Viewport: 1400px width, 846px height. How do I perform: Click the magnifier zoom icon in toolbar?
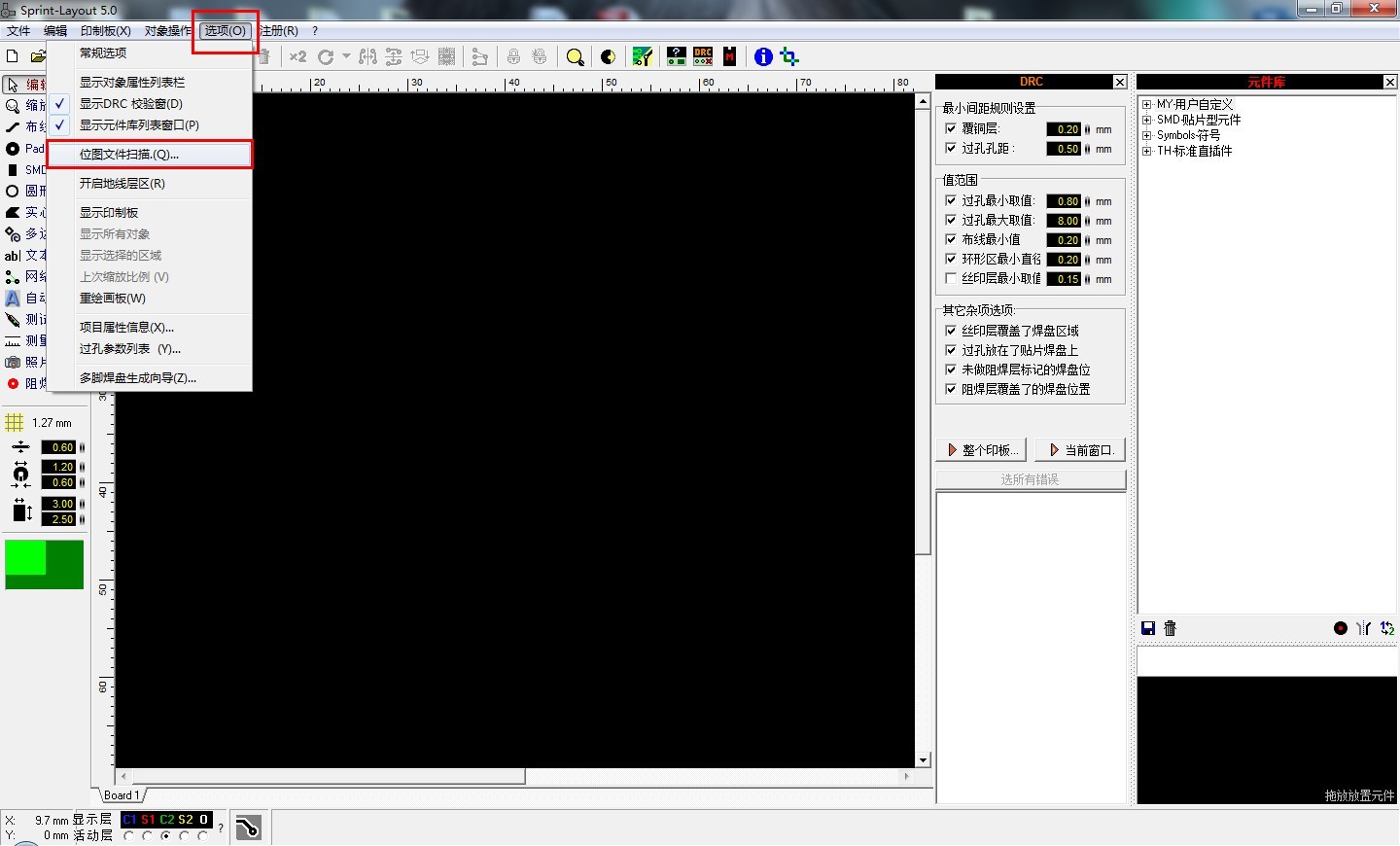point(576,57)
